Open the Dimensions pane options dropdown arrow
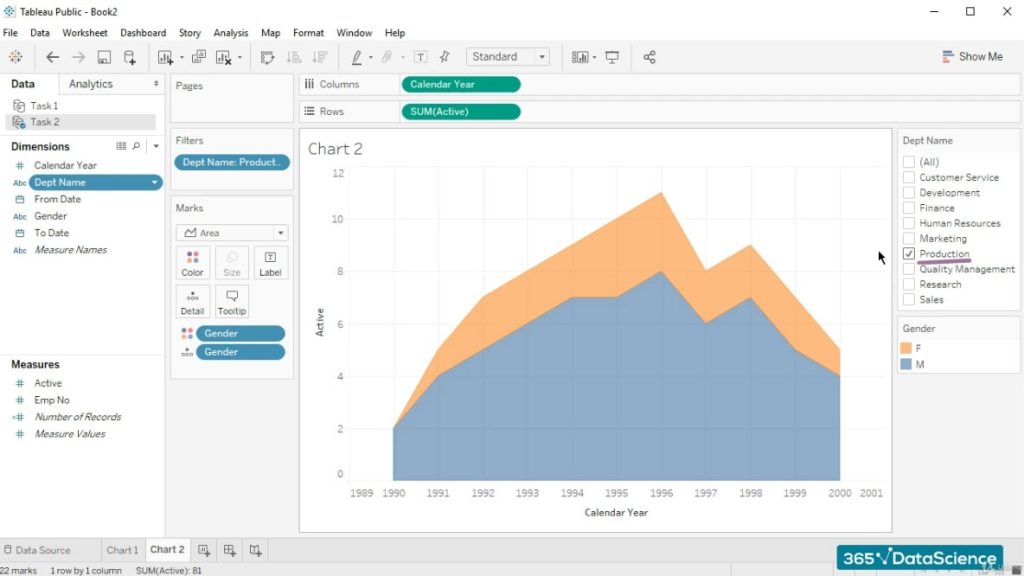Screen dimensions: 1024x576 point(155,146)
